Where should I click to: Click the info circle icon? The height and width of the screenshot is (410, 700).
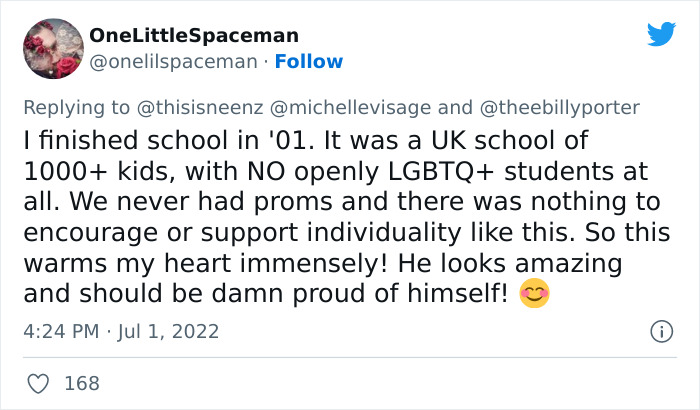tap(660, 331)
